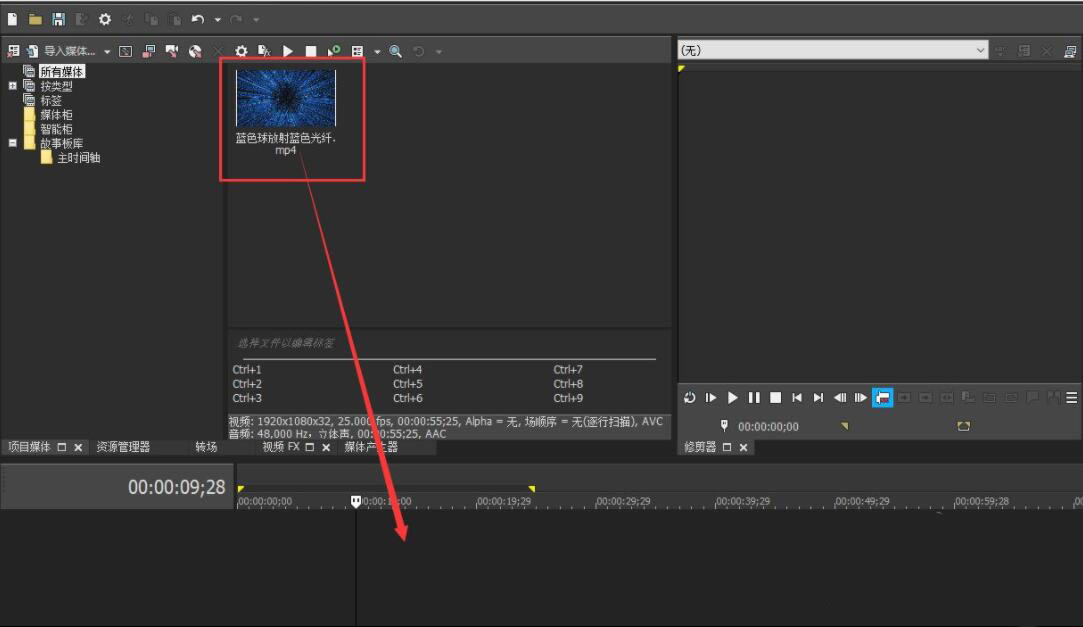The height and width of the screenshot is (627, 1083).
Task: Switch to the 转场 tab
Action: click(205, 447)
